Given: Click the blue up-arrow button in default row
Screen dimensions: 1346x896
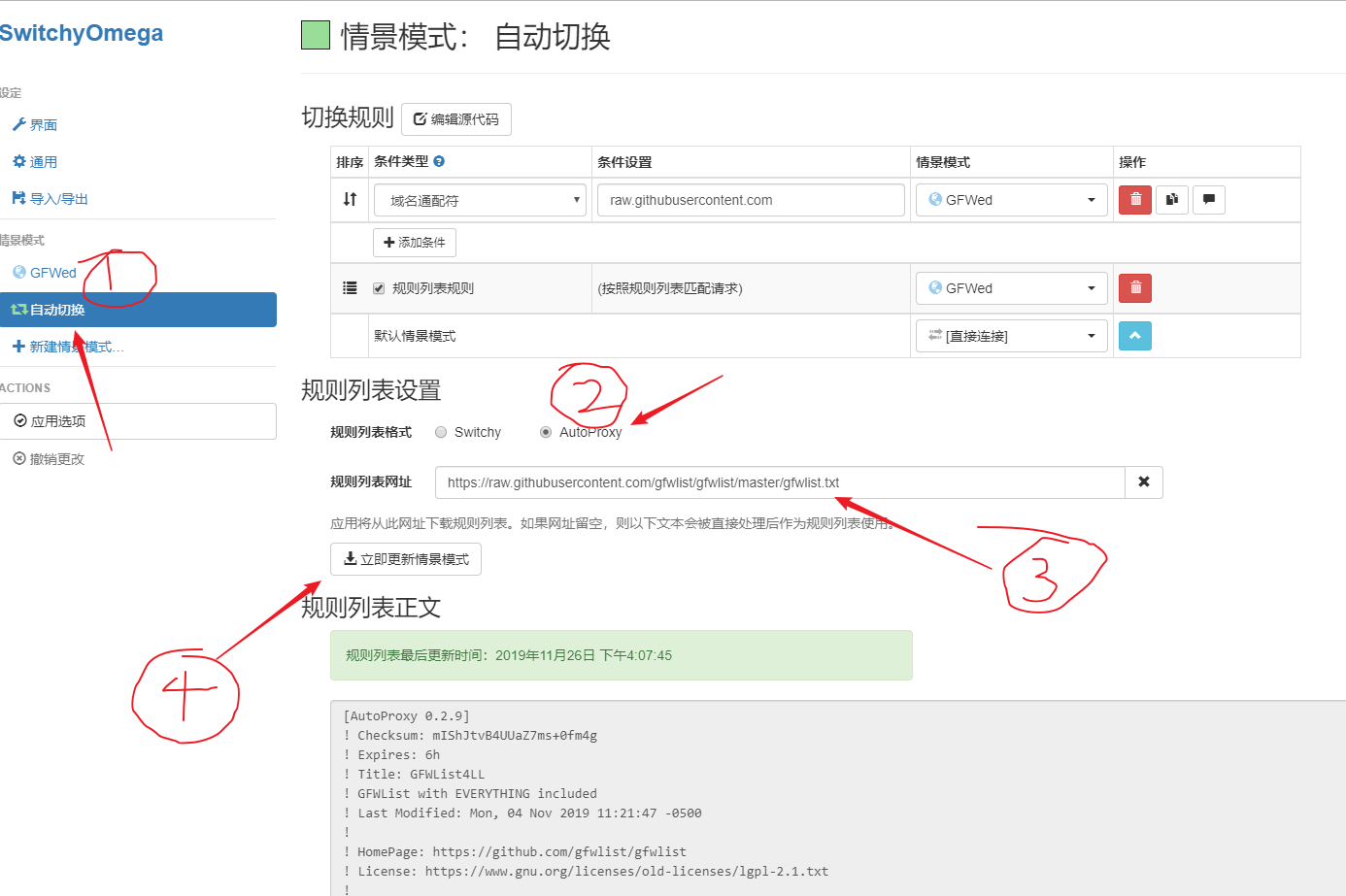Looking at the screenshot, I should (x=1135, y=336).
